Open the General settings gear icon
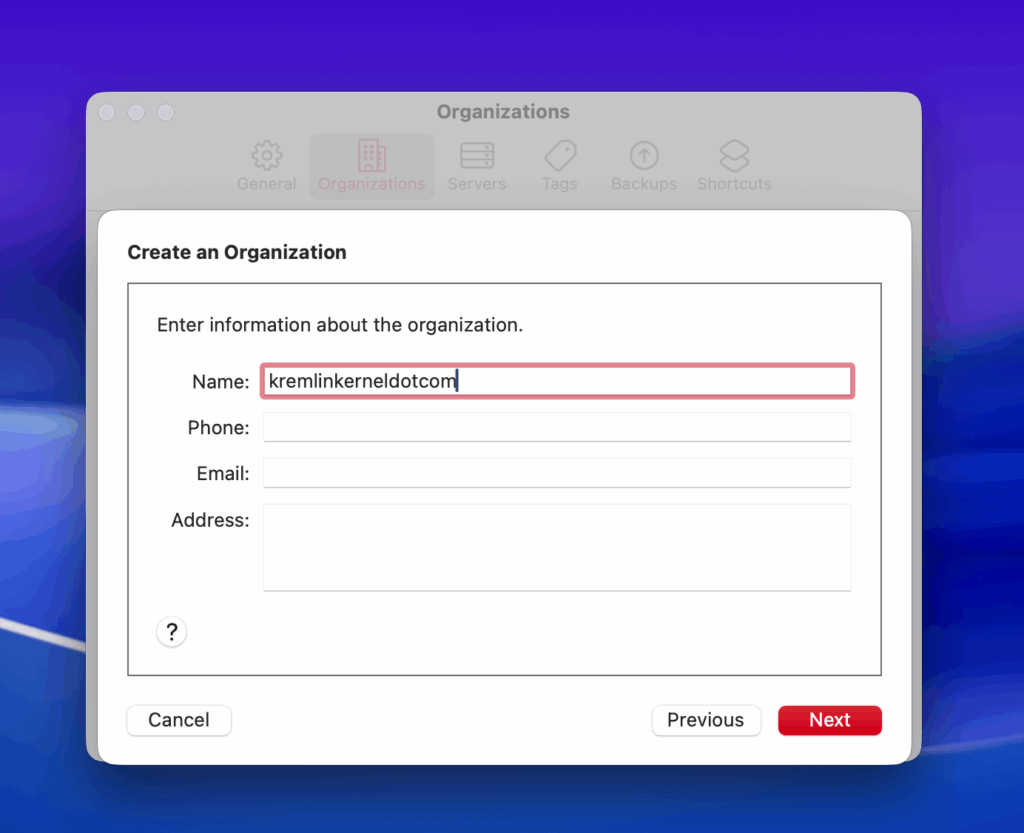Image resolution: width=1024 pixels, height=833 pixels. coord(266,156)
